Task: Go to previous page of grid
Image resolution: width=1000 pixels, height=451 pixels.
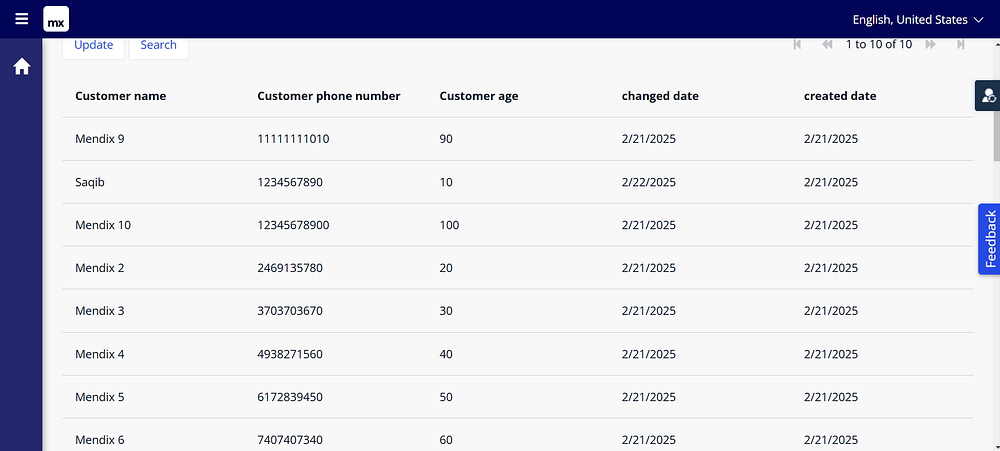Action: click(827, 45)
